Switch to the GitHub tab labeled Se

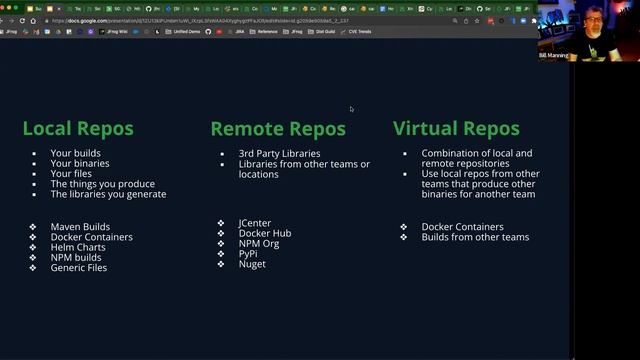(x=484, y=9)
